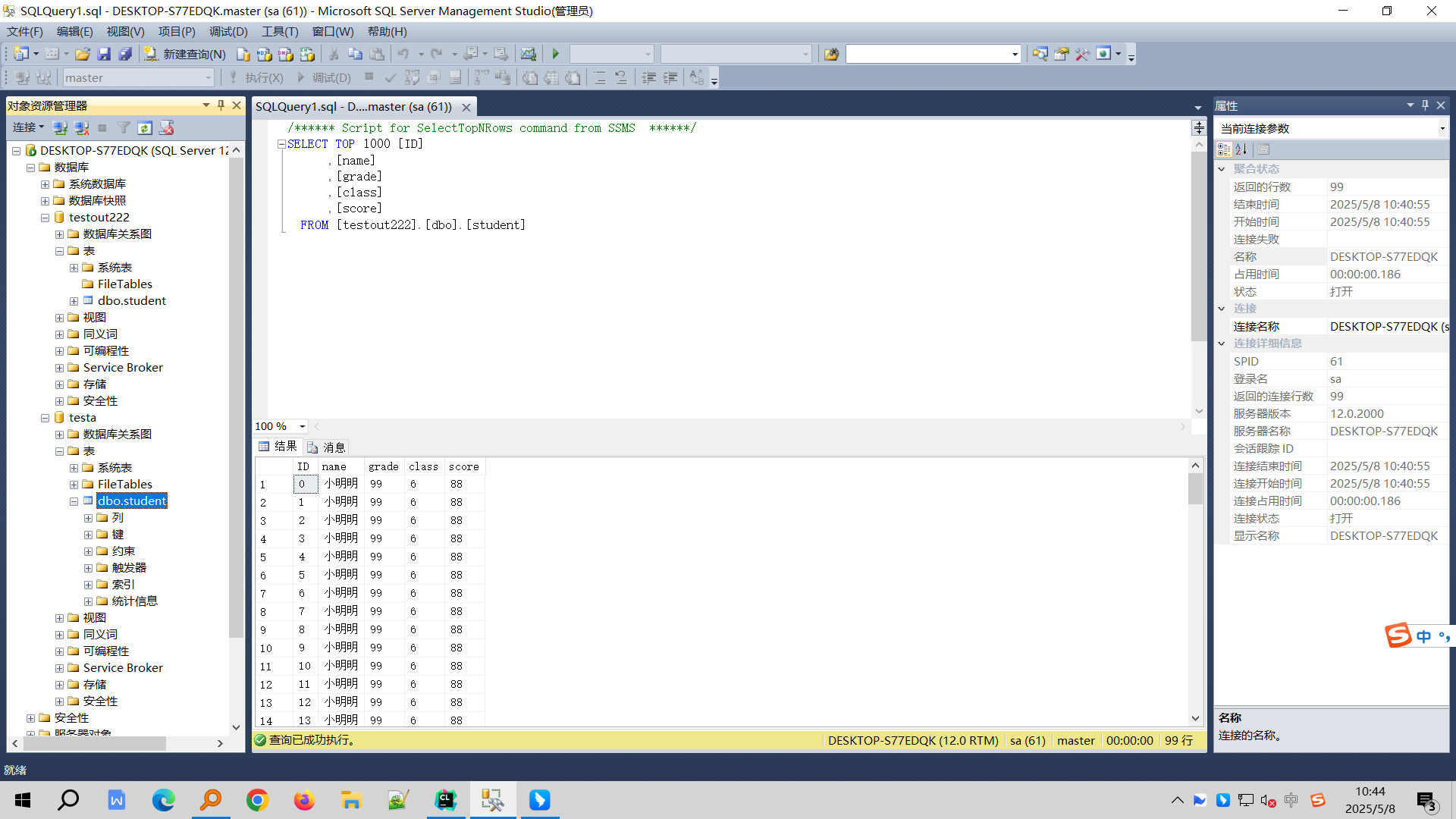The height and width of the screenshot is (819, 1456).
Task: Collapse the testout222 database node
Action: point(45,217)
